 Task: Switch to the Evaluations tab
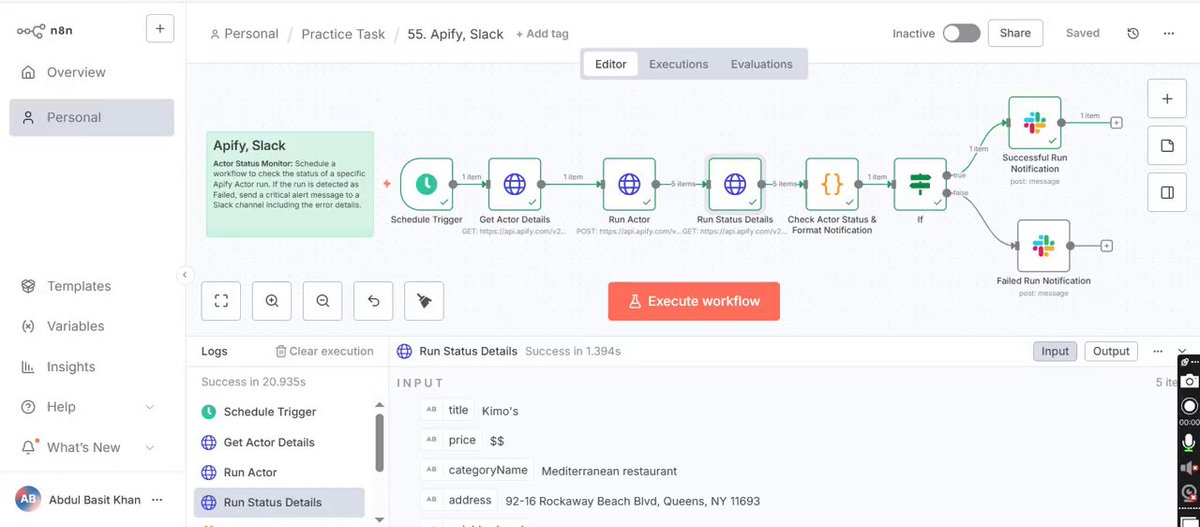pyautogui.click(x=762, y=64)
